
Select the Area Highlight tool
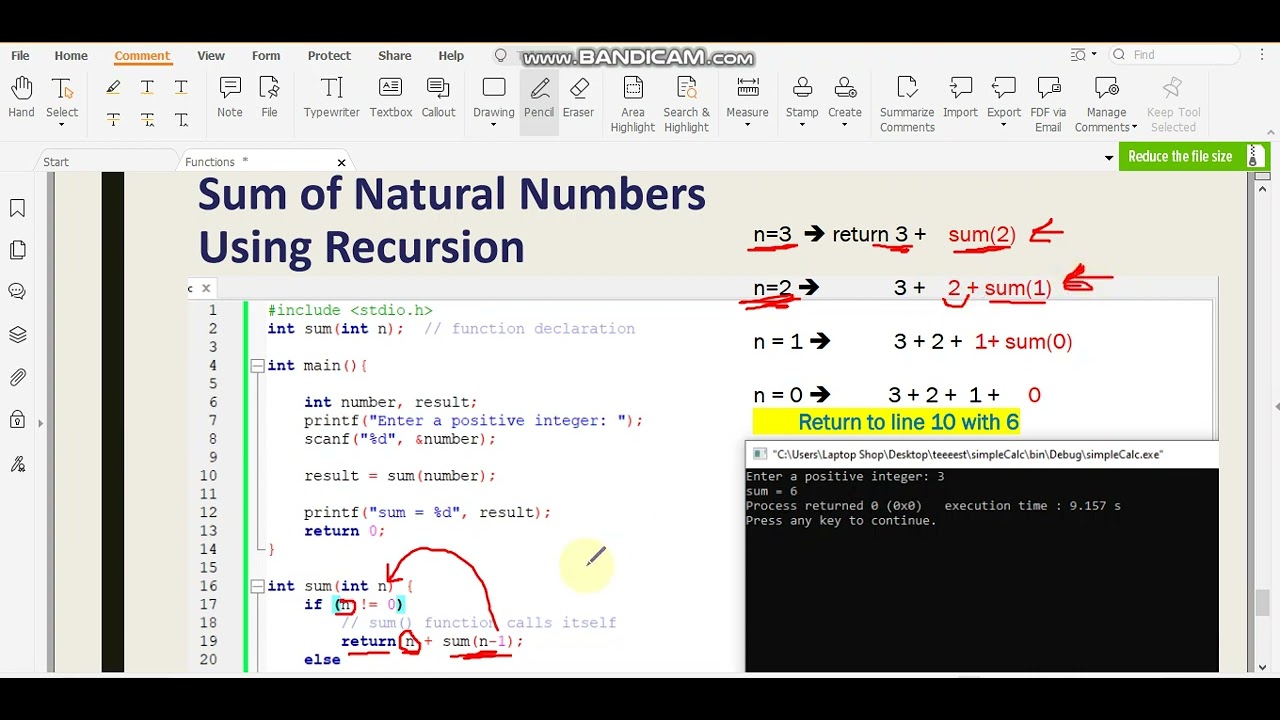[x=633, y=105]
